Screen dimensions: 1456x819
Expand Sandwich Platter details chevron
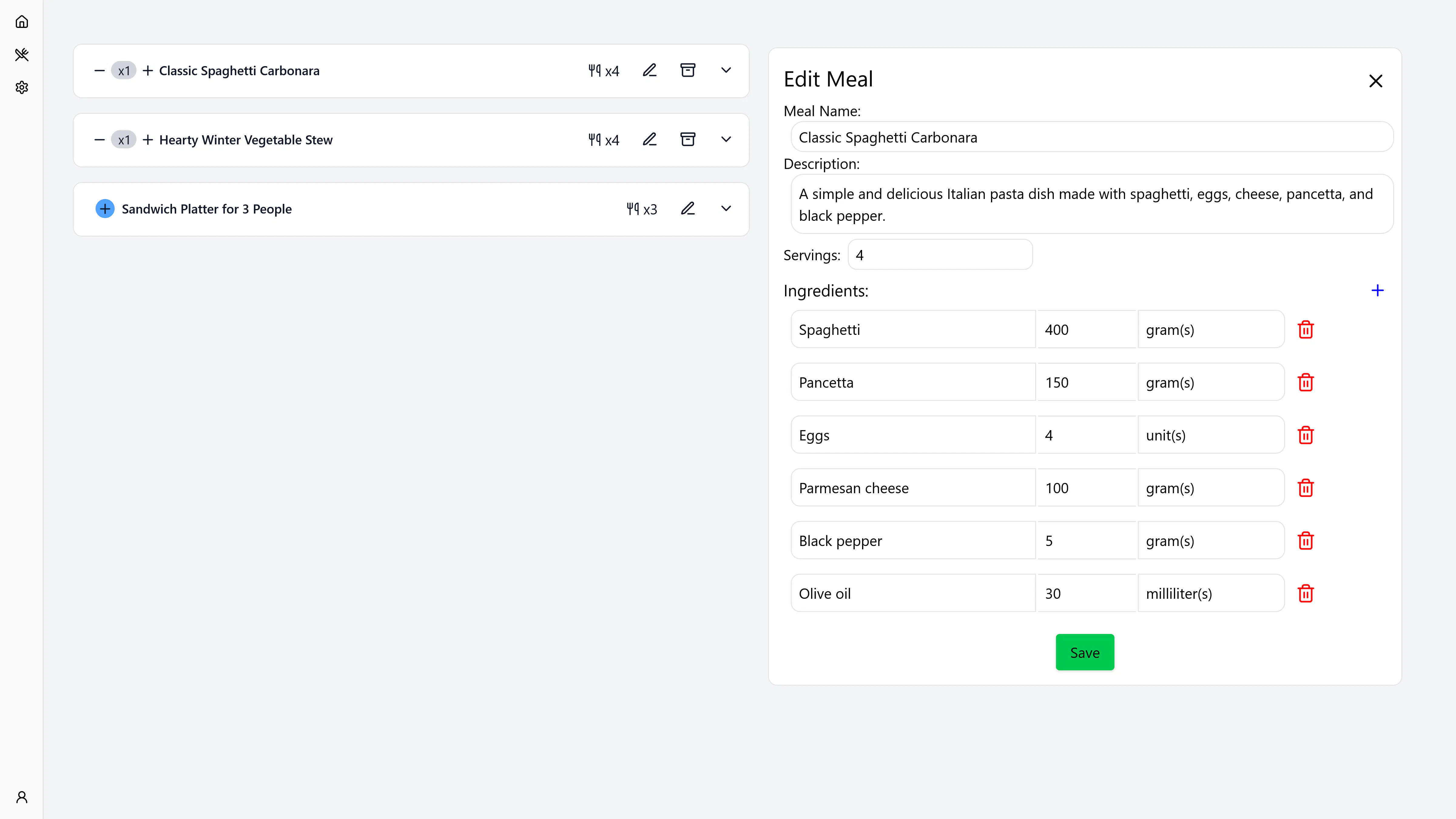726,209
